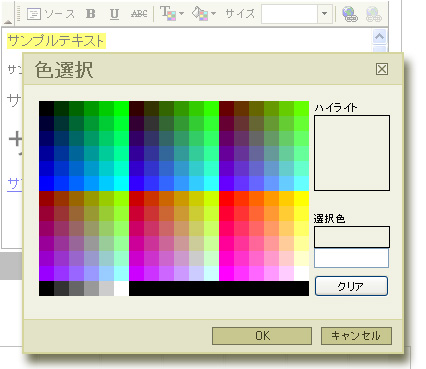Open the background color bucket icon
This screenshot has height=369, width=426.
[x=200, y=14]
